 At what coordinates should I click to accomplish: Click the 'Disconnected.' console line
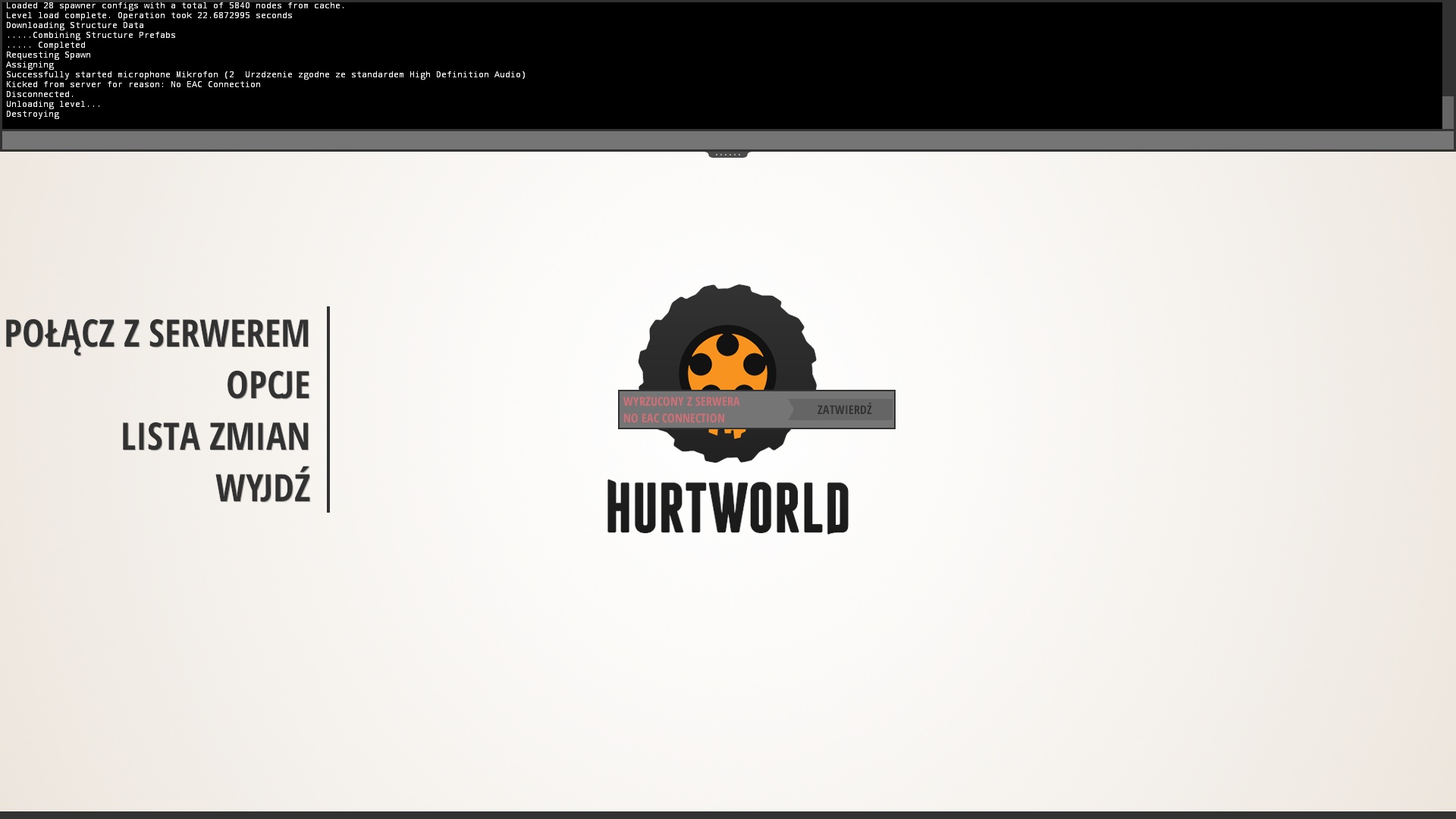pos(40,94)
